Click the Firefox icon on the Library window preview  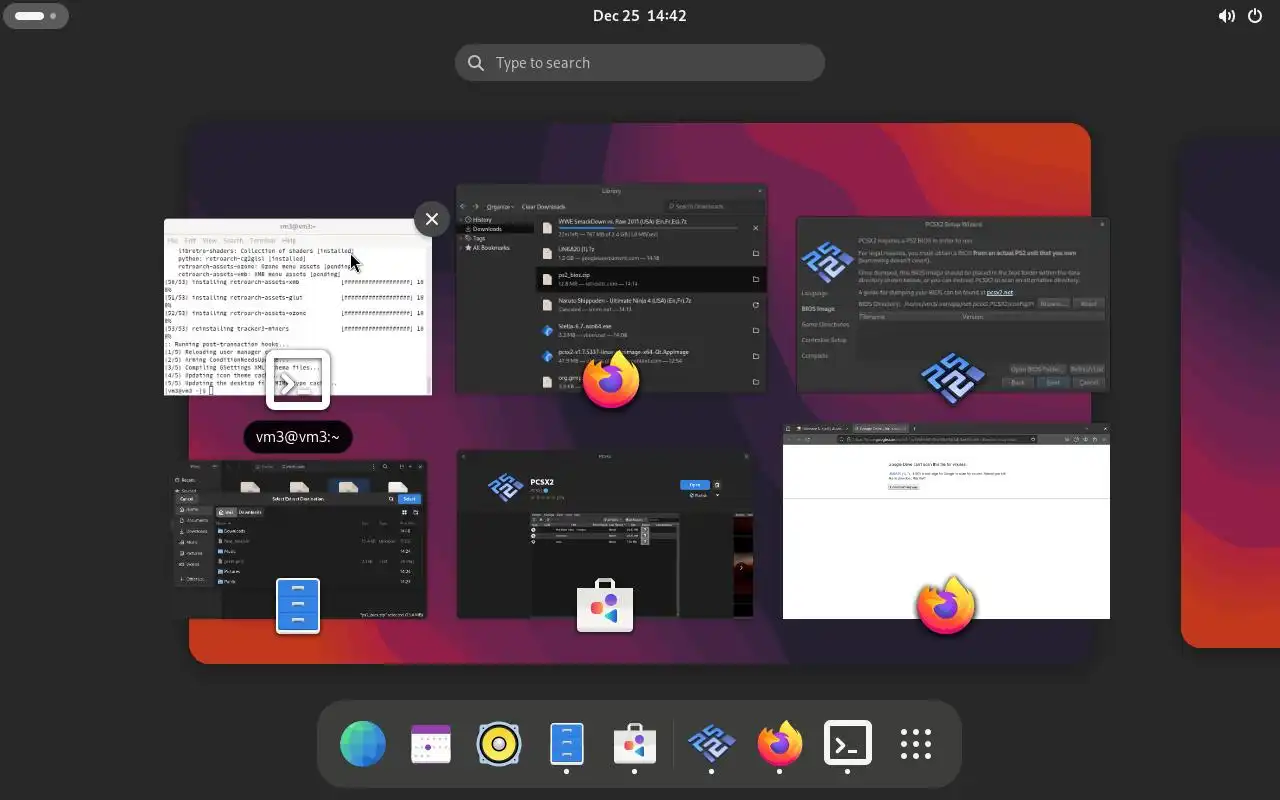click(611, 380)
